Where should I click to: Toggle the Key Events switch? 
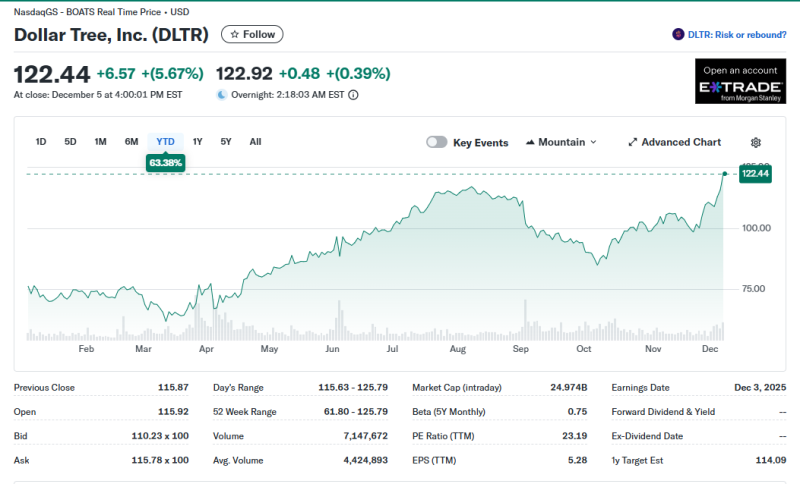point(437,142)
